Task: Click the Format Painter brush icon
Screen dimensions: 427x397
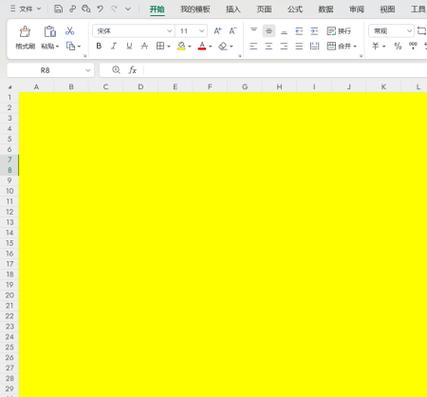Action: pos(25,32)
